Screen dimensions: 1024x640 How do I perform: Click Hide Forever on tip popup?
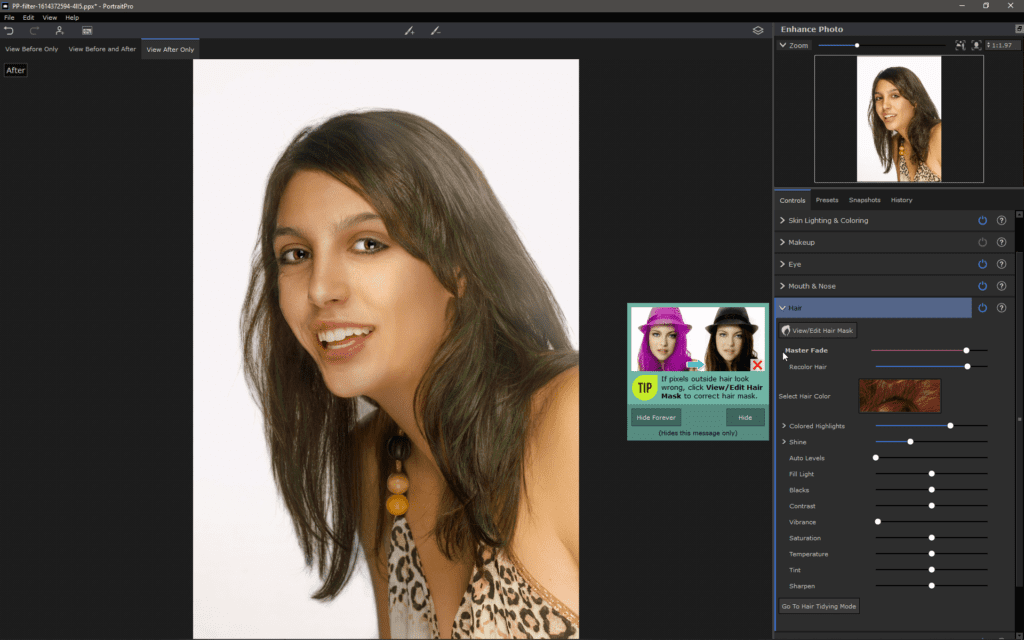(x=656, y=417)
